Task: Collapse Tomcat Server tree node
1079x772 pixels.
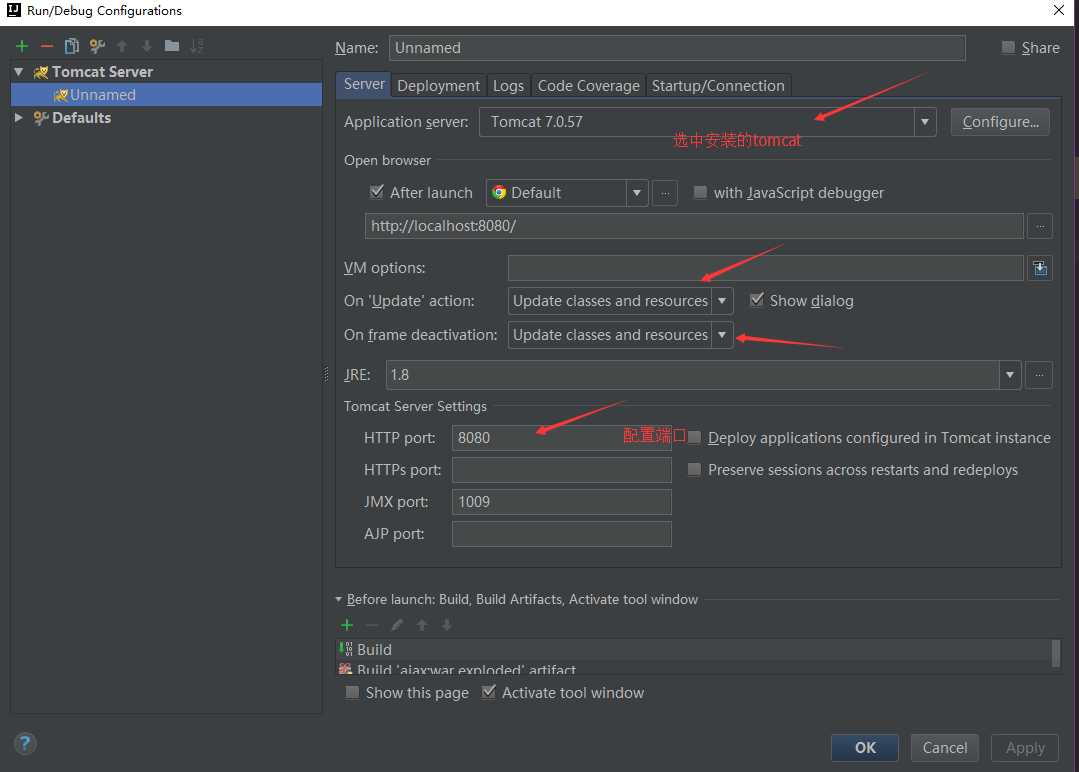Action: pos(19,72)
